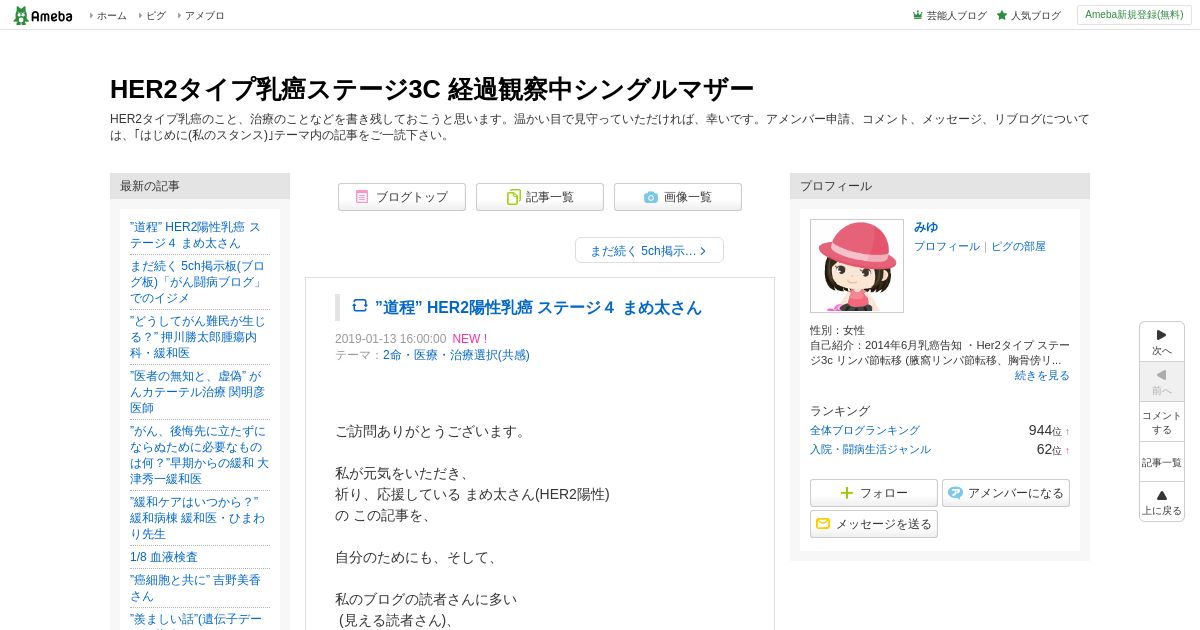Go to previous article with 前へ
Image resolution: width=1200 pixels, height=630 pixels.
(x=1162, y=382)
